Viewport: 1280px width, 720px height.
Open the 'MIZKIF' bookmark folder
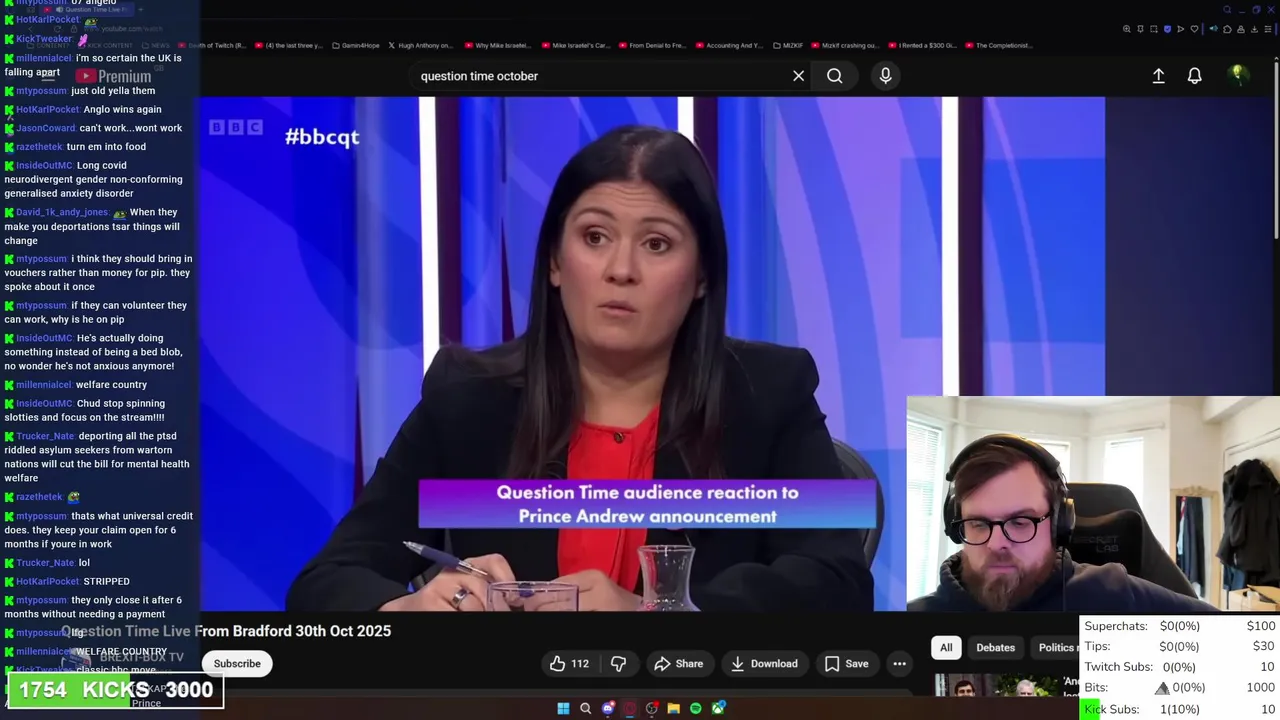click(x=787, y=45)
